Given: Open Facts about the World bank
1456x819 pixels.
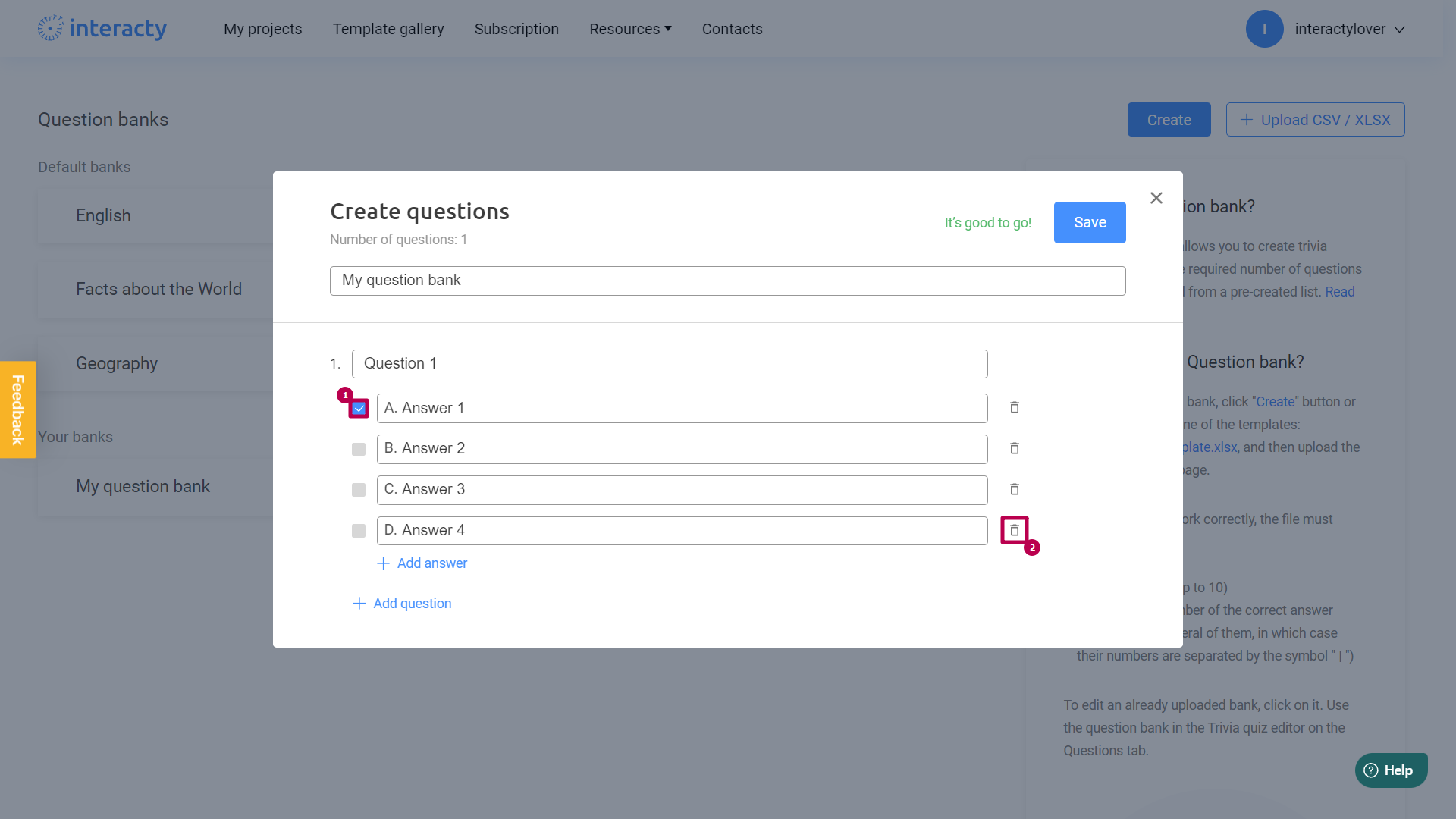Looking at the screenshot, I should (x=155, y=290).
